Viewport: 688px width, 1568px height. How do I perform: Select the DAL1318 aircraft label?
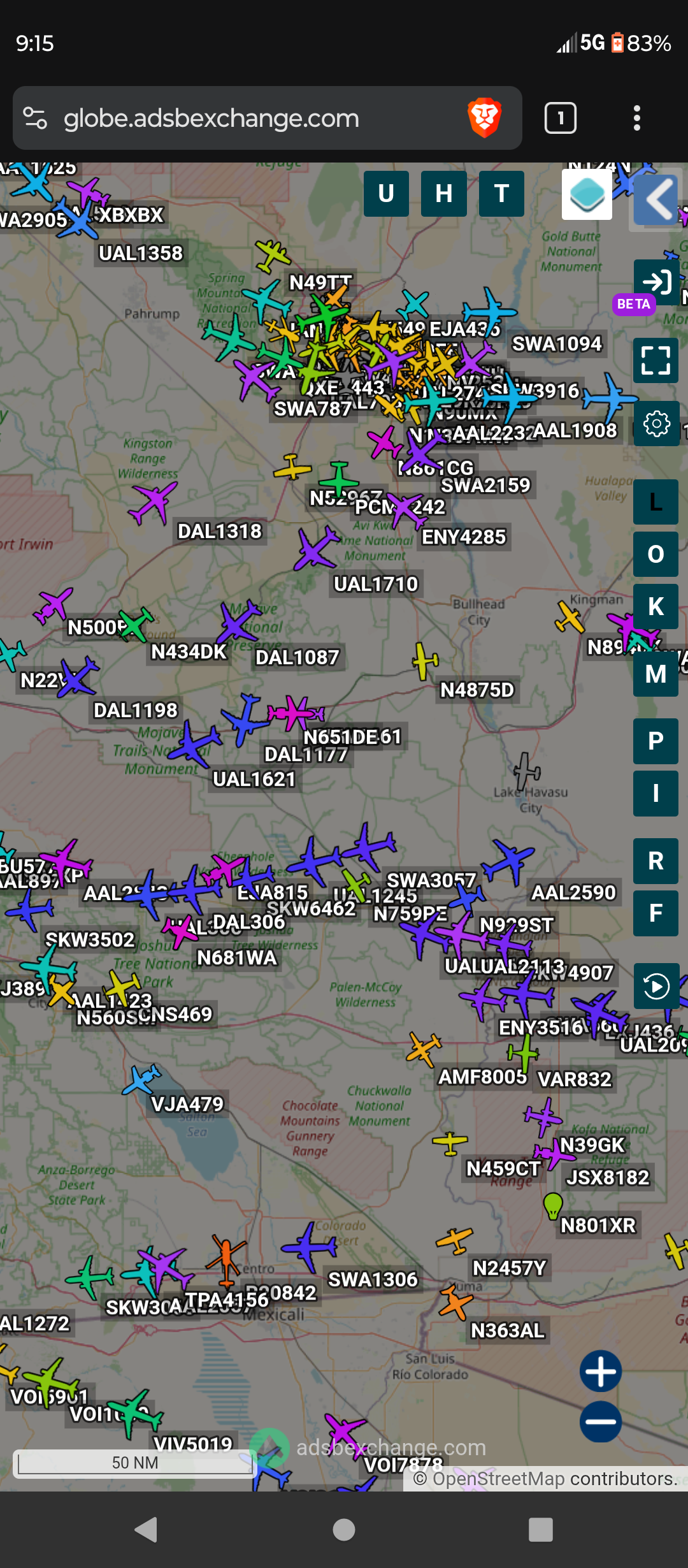tap(220, 531)
